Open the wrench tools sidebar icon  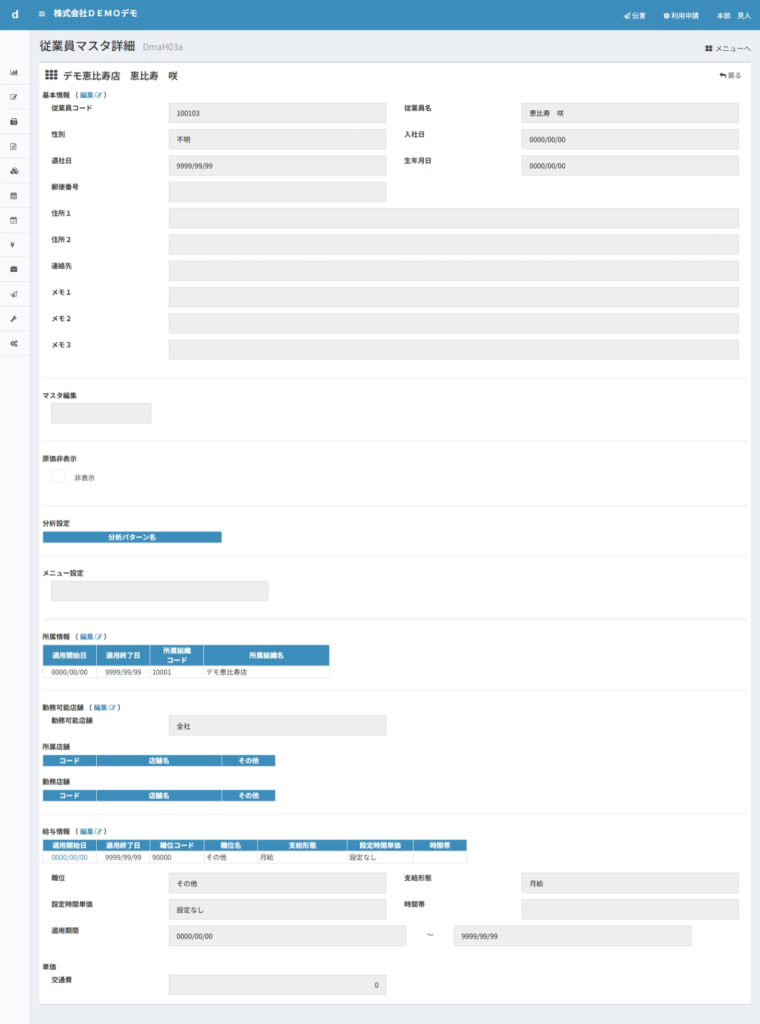pos(14,318)
